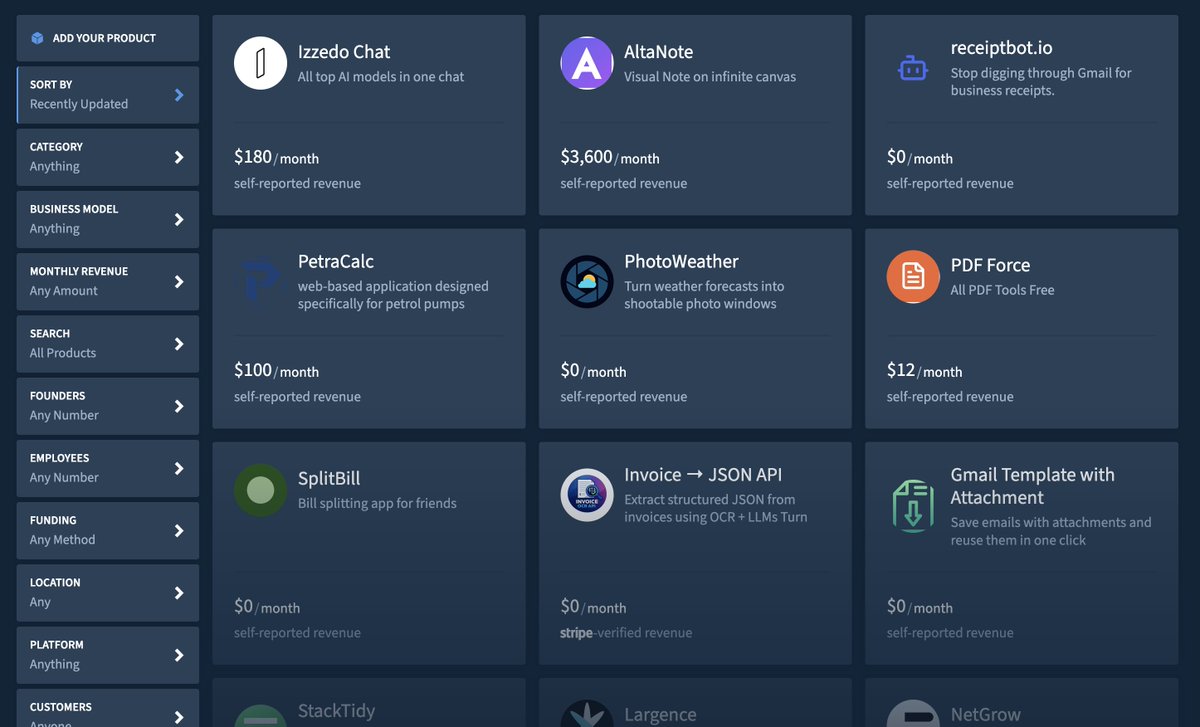This screenshot has width=1200, height=727.
Task: Expand the Monthly Revenue filter chevron
Action: (179, 282)
